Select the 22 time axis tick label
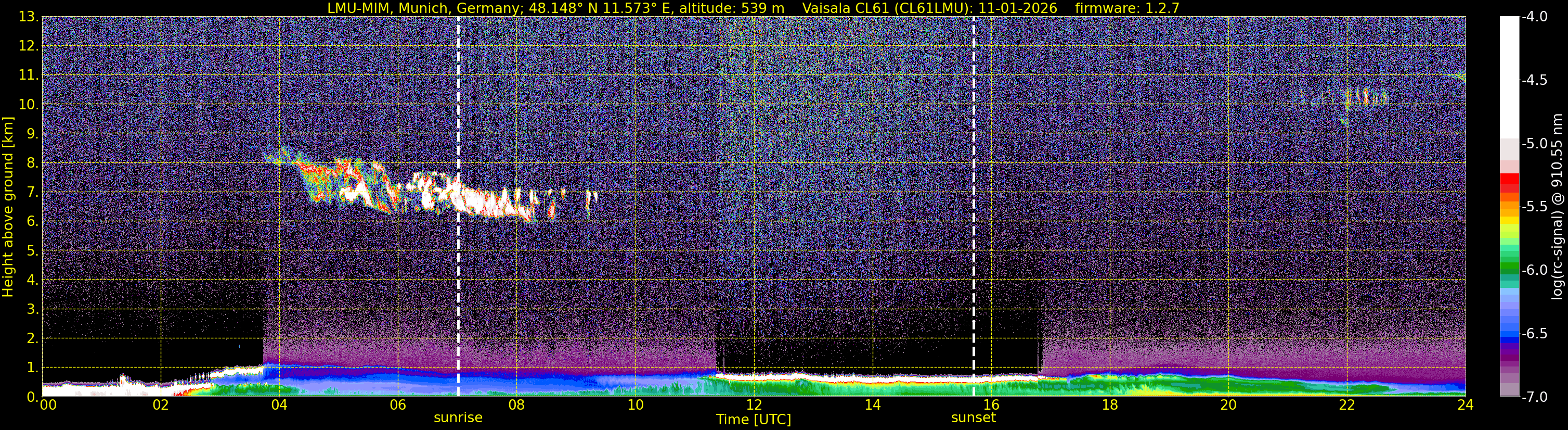 click(1347, 405)
